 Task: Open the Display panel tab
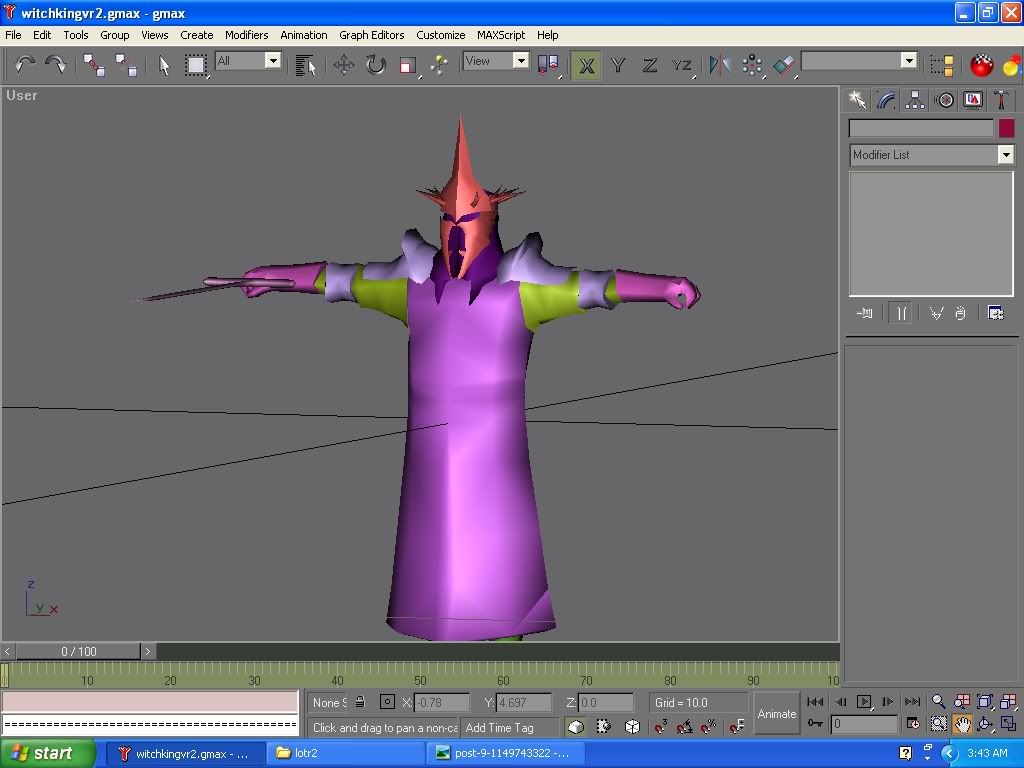(972, 100)
